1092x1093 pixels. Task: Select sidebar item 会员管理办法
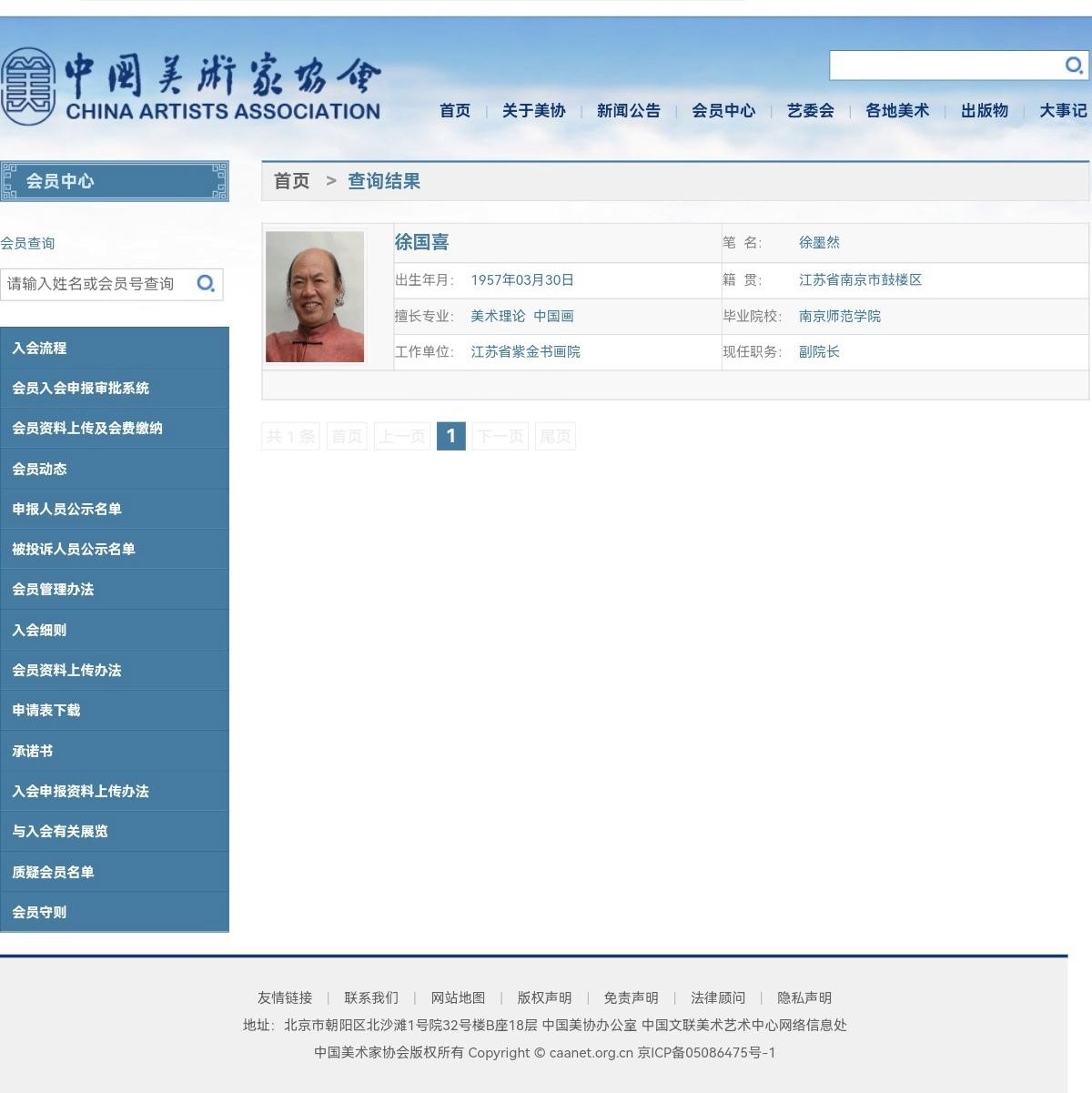click(115, 589)
